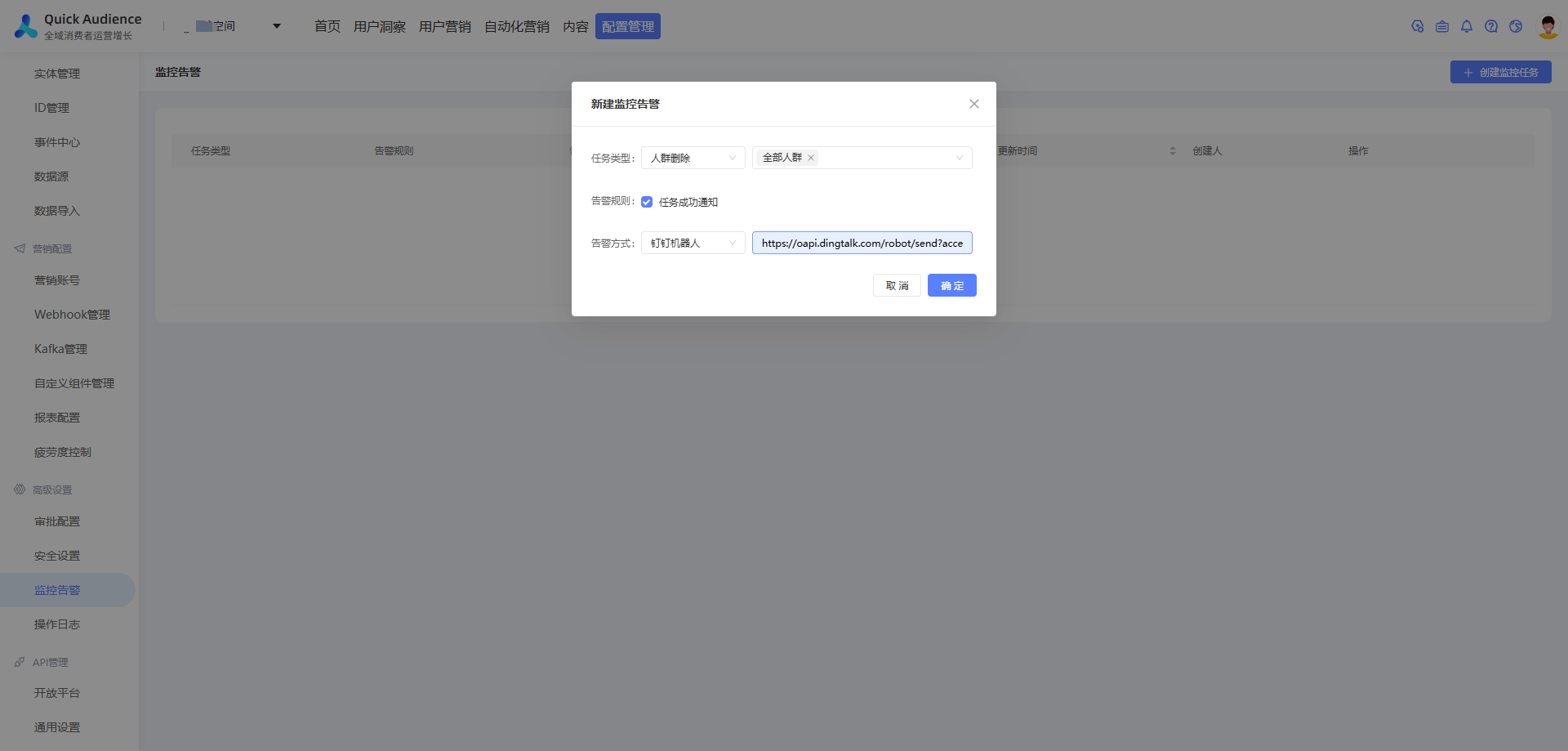The width and height of the screenshot is (1568, 751).
Task: Open the 用户洞察 tab
Action: tap(380, 26)
